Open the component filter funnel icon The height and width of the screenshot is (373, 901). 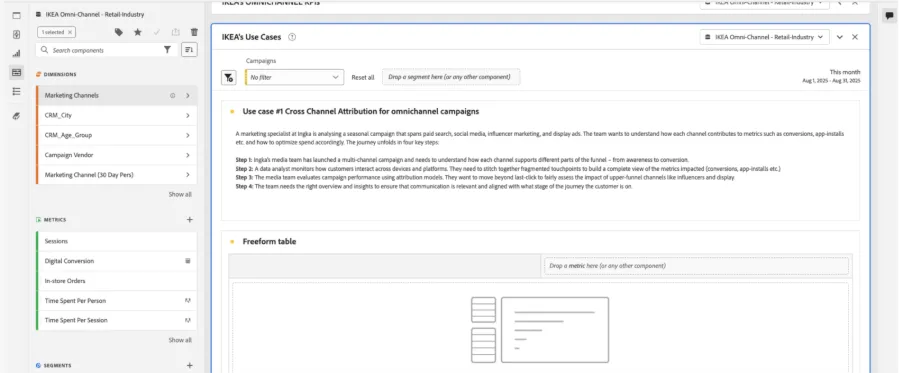coord(167,50)
